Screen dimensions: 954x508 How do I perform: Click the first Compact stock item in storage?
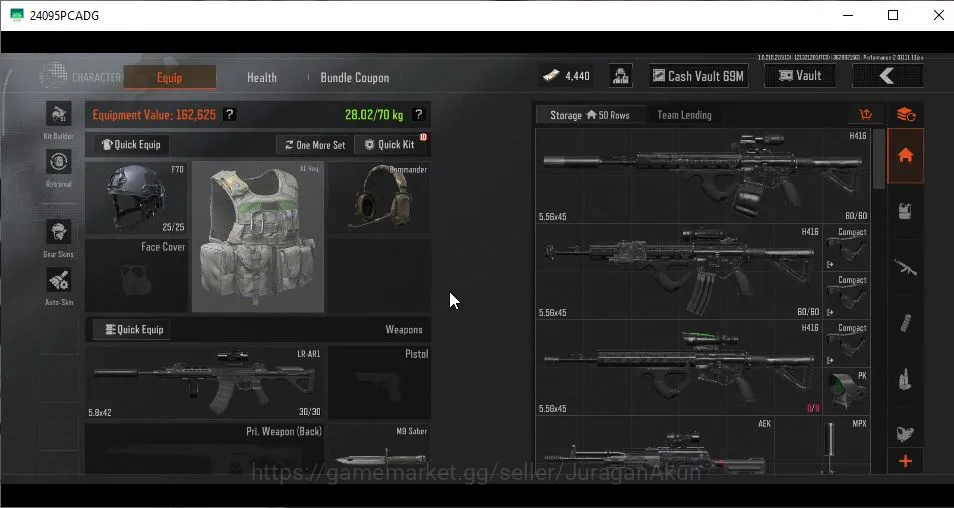[847, 248]
